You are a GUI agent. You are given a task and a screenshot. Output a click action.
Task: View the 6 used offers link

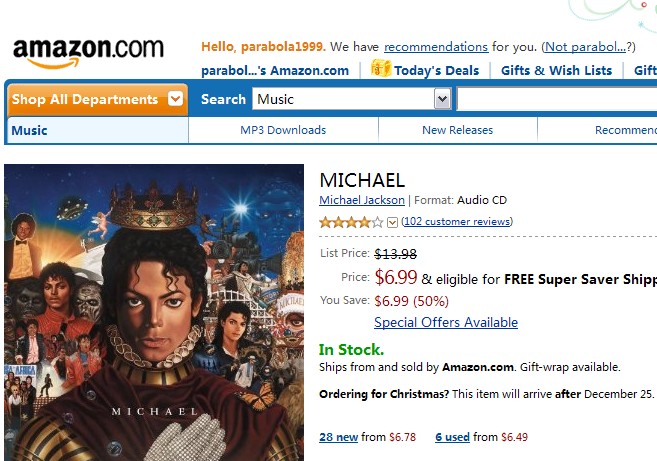click(452, 437)
